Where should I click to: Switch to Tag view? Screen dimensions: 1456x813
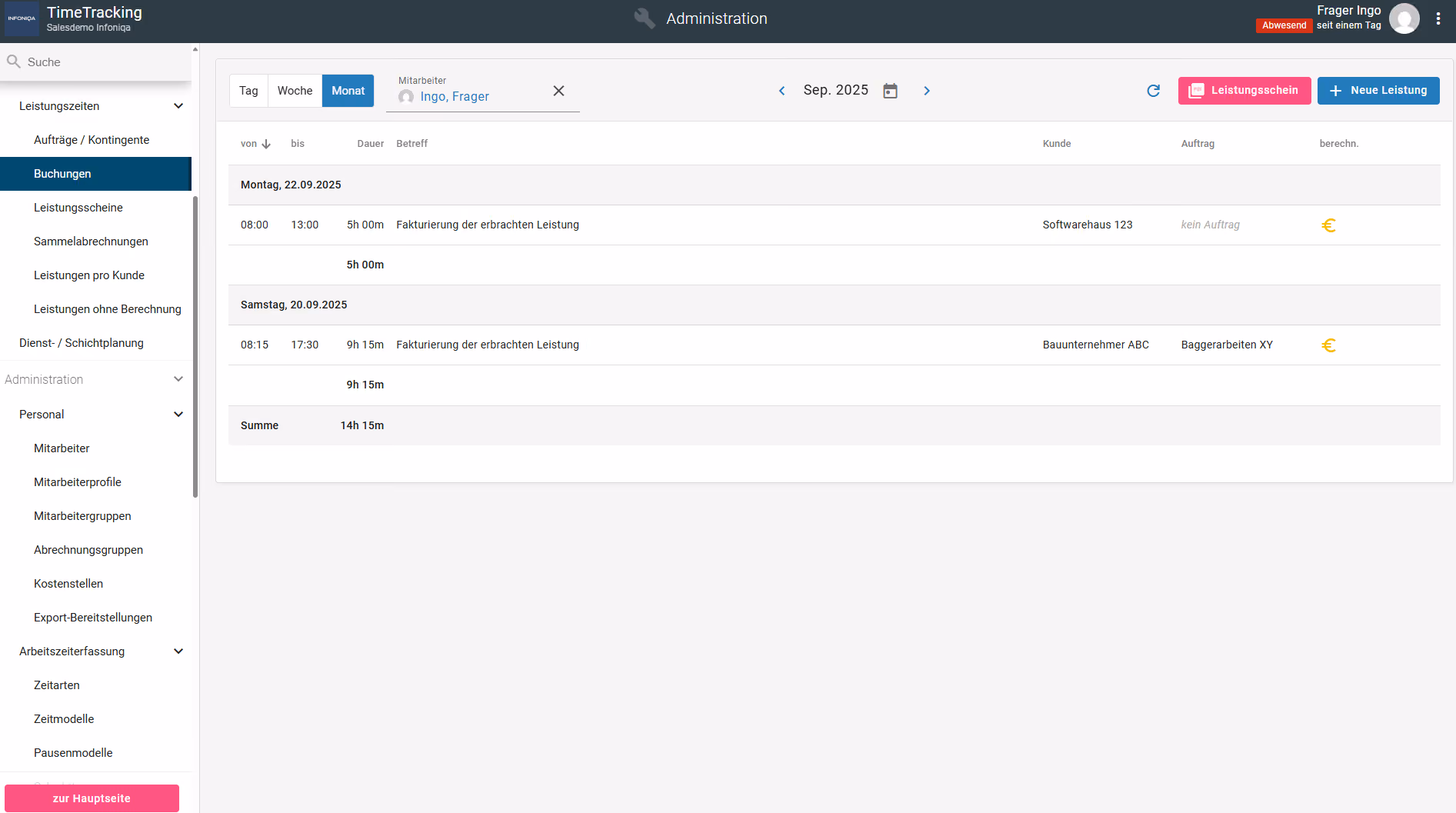248,91
